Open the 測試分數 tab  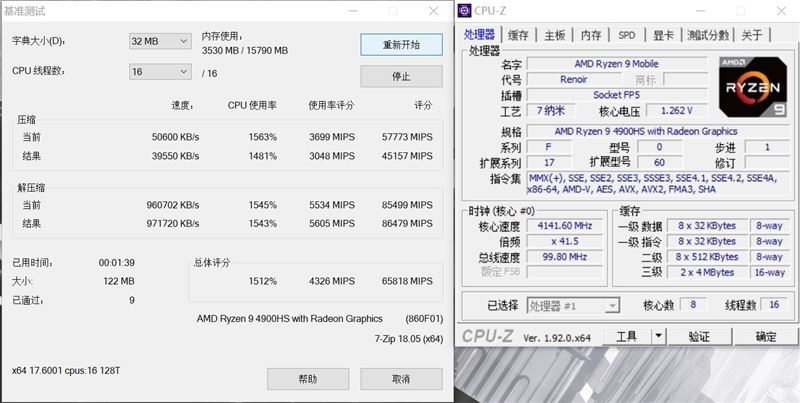(x=708, y=35)
